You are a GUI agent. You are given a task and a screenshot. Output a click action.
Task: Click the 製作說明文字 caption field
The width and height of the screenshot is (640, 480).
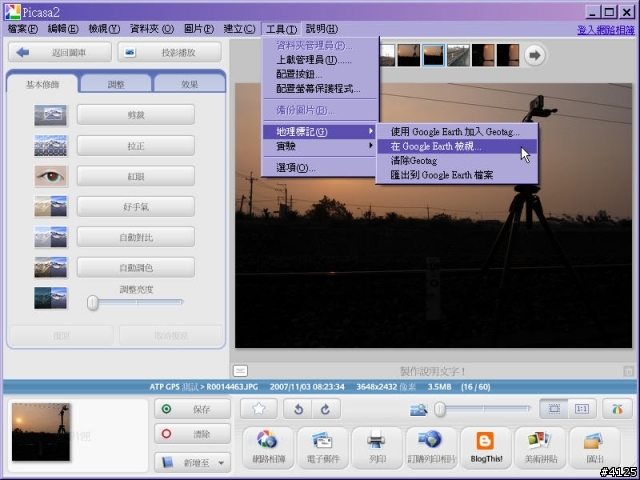pyautogui.click(x=433, y=371)
